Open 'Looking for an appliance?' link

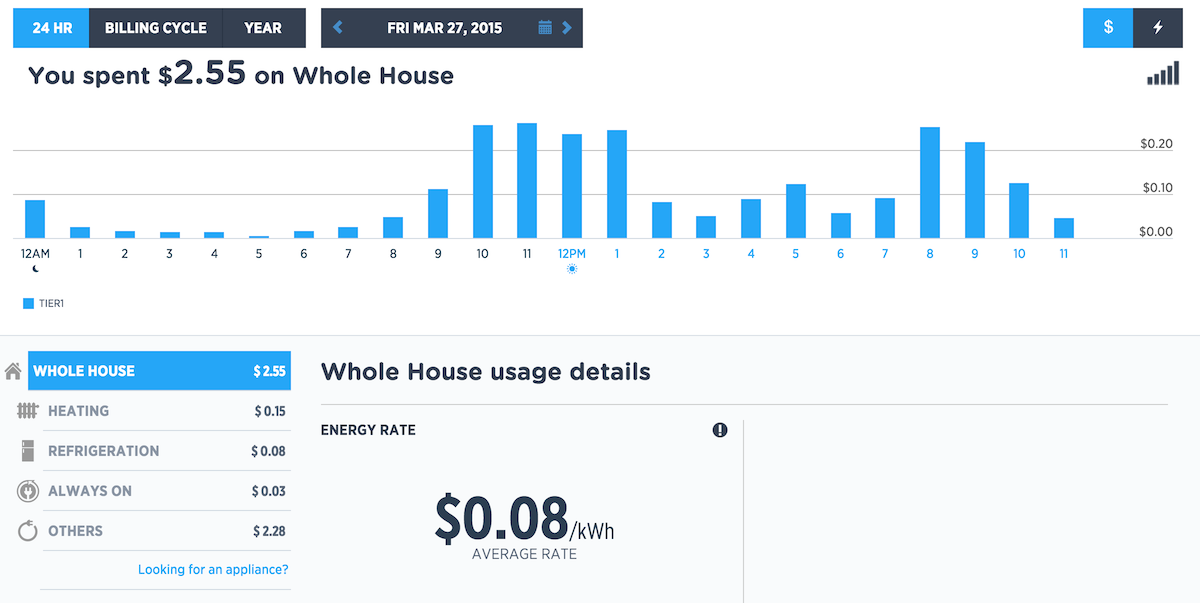[x=213, y=570]
